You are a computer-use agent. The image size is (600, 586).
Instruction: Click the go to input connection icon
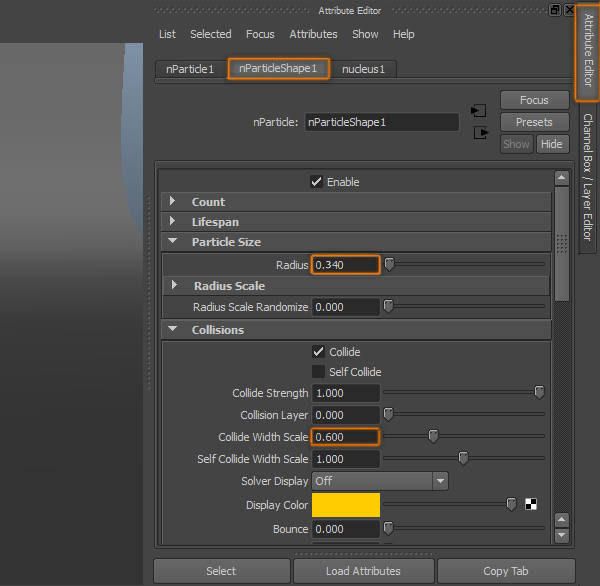point(478,110)
